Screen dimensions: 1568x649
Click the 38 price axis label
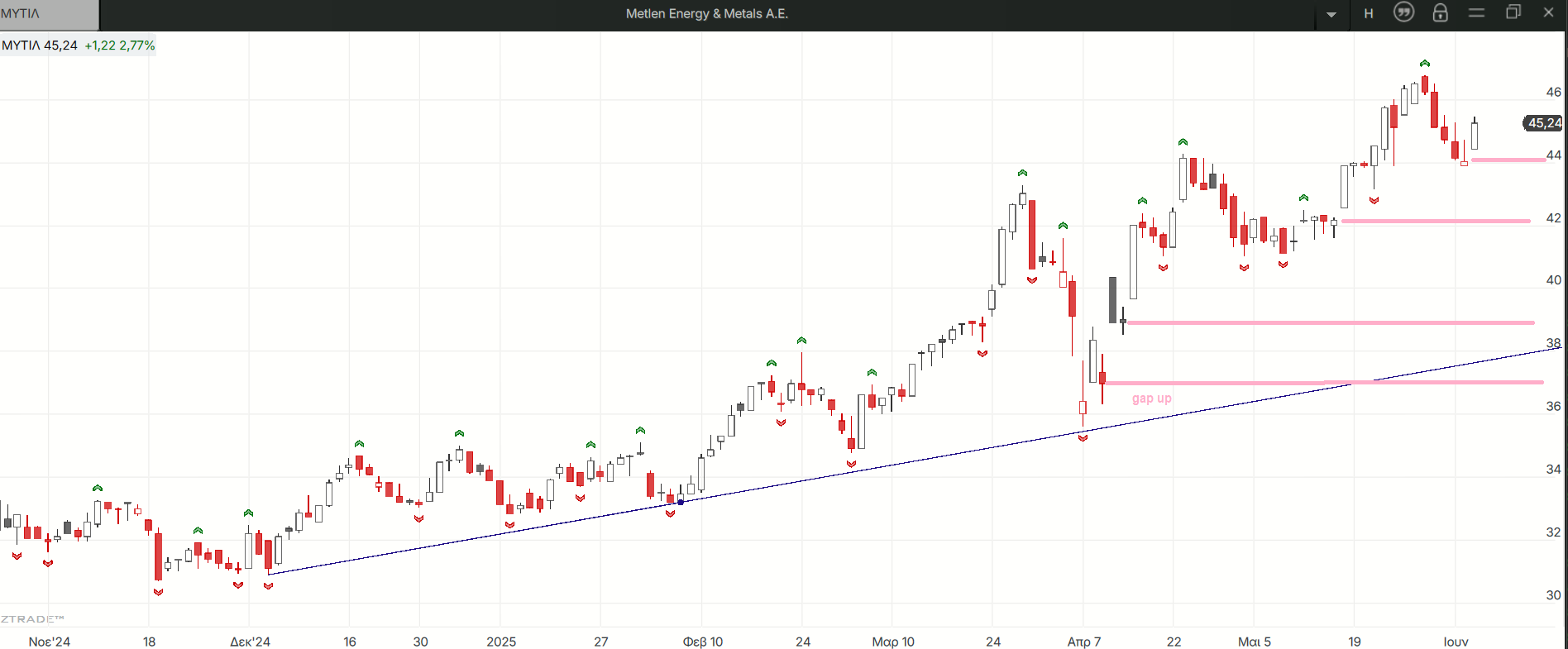pyautogui.click(x=1553, y=343)
